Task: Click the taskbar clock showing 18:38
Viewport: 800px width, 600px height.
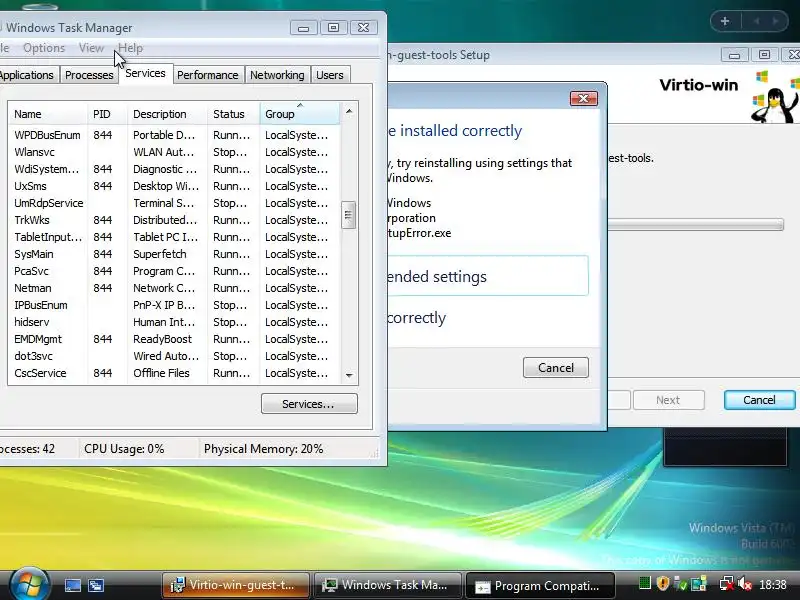Action: point(772,584)
